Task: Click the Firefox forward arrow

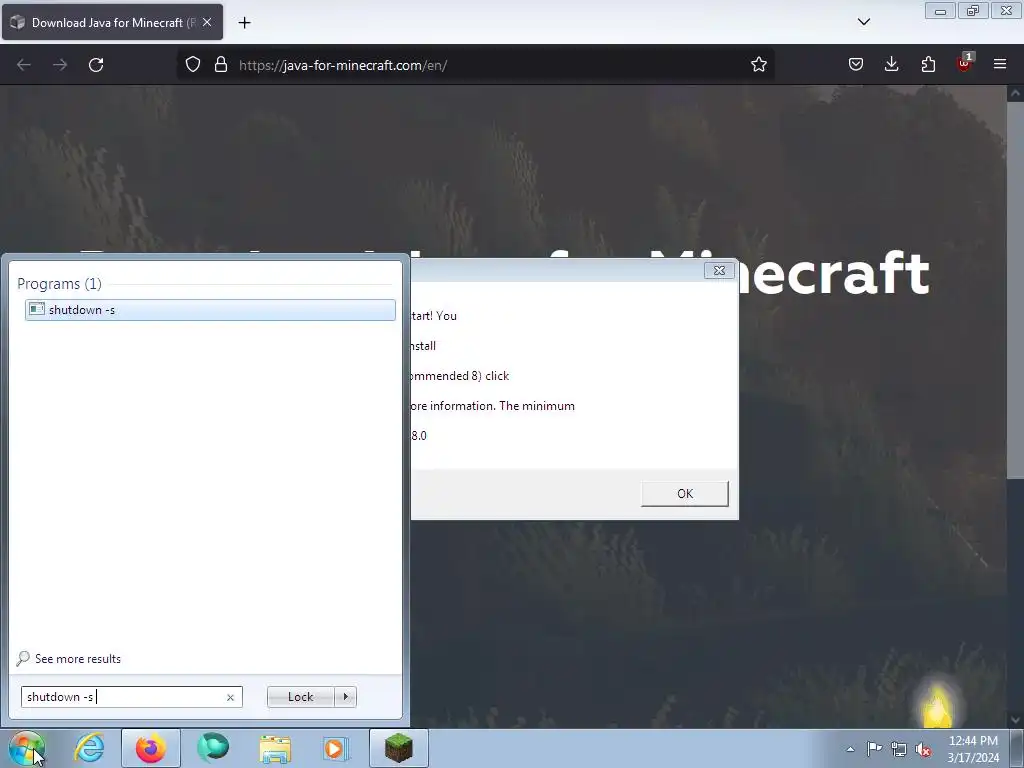Action: coord(60,65)
